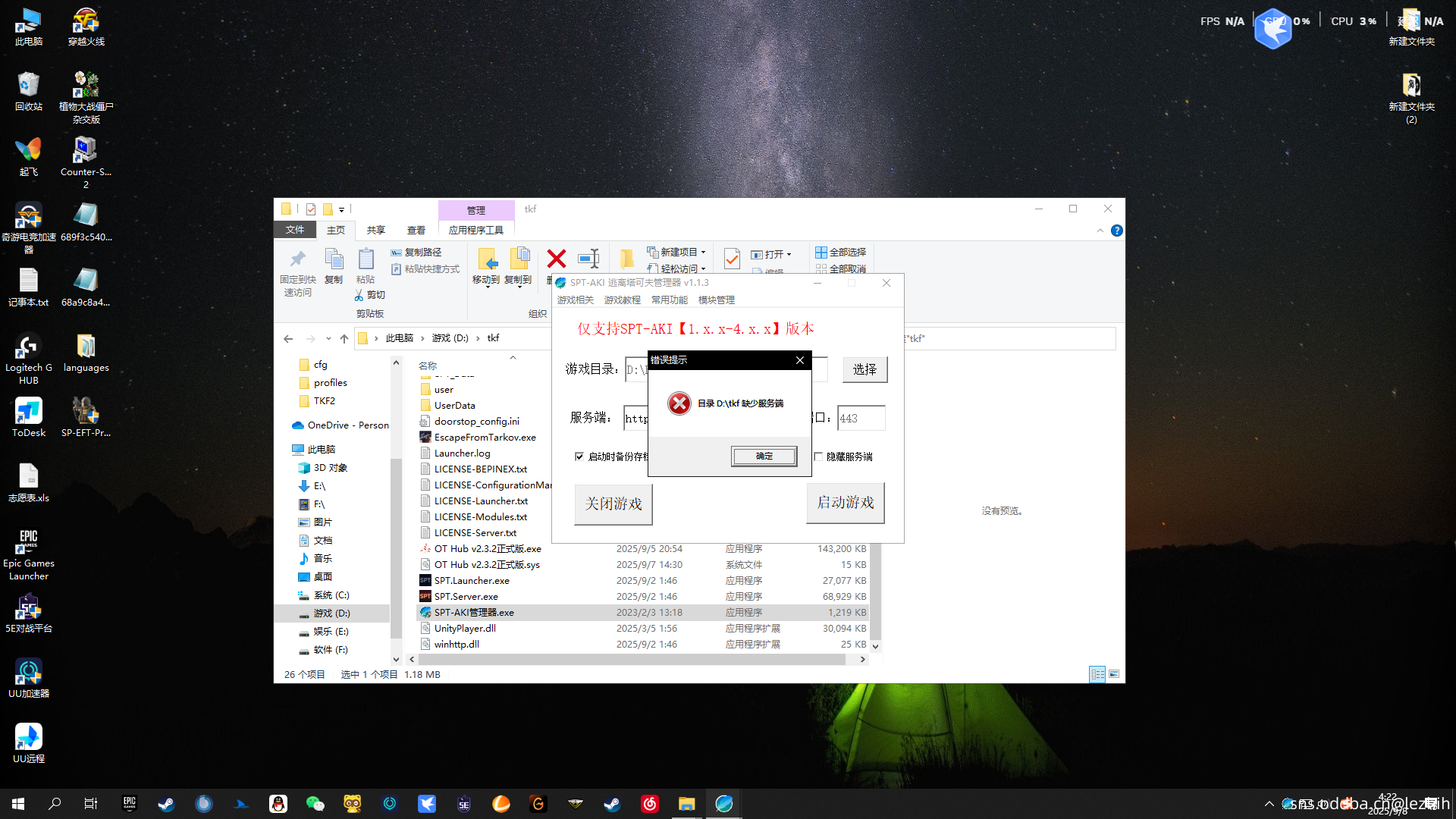Click the rename icon in ribbon

pyautogui.click(x=588, y=259)
